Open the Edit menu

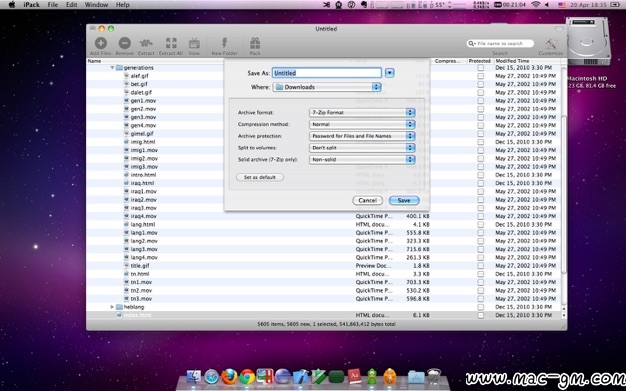(71, 5)
